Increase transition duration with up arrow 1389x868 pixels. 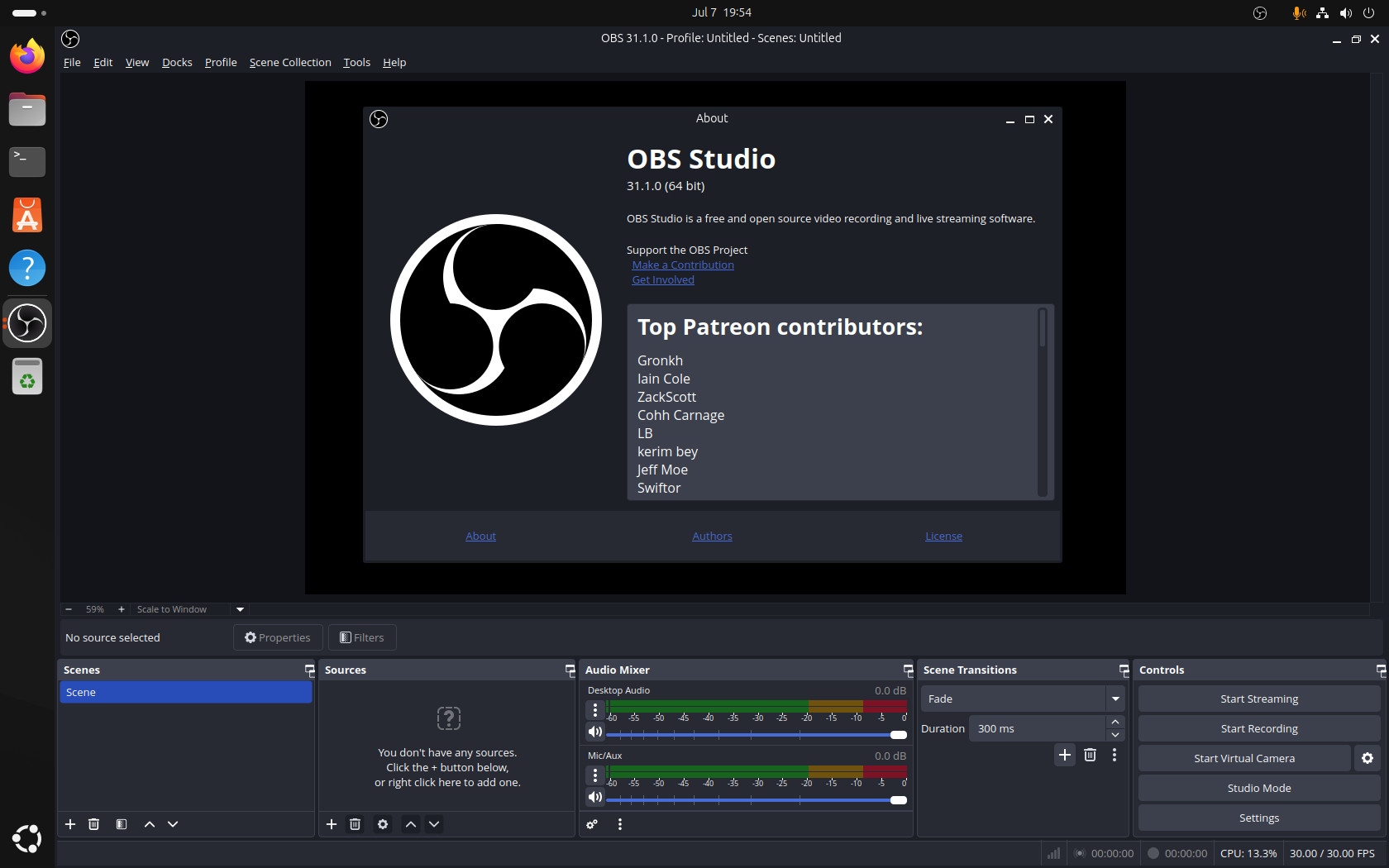[x=1115, y=722]
